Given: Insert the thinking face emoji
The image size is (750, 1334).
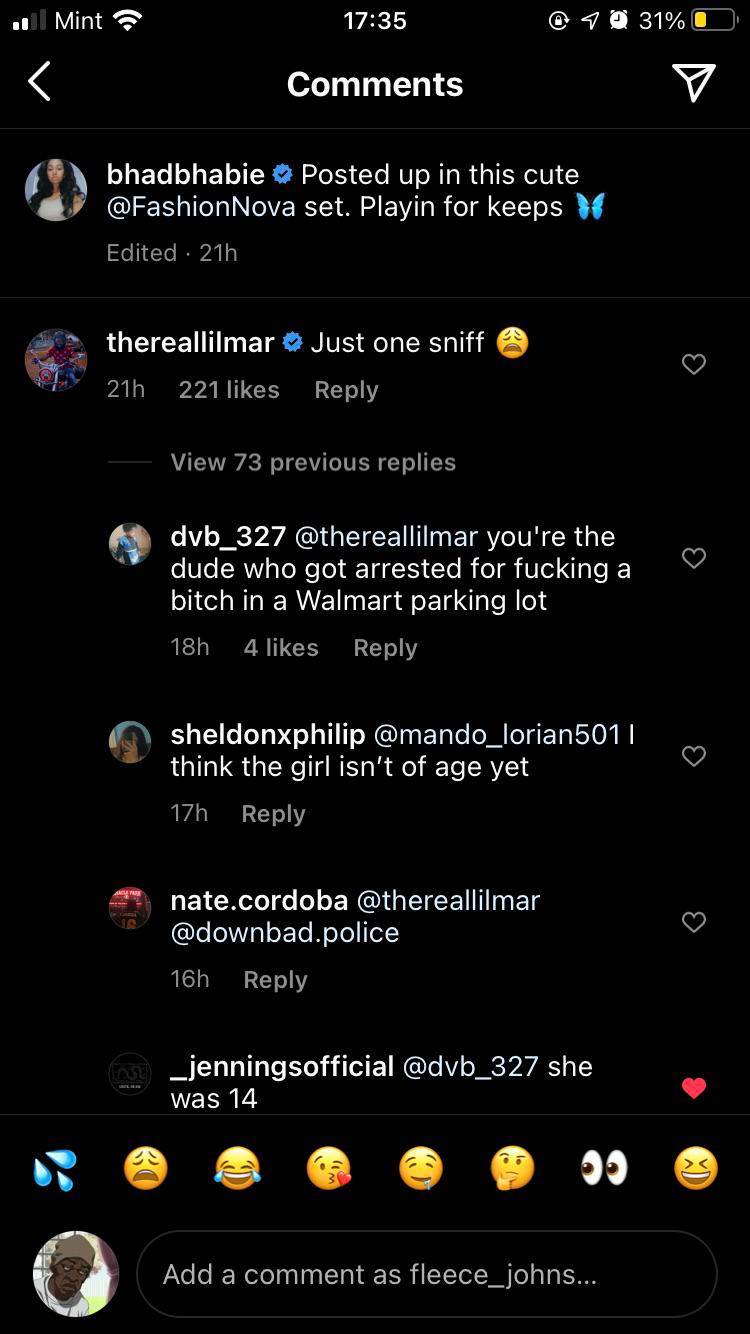Looking at the screenshot, I should coord(513,1168).
